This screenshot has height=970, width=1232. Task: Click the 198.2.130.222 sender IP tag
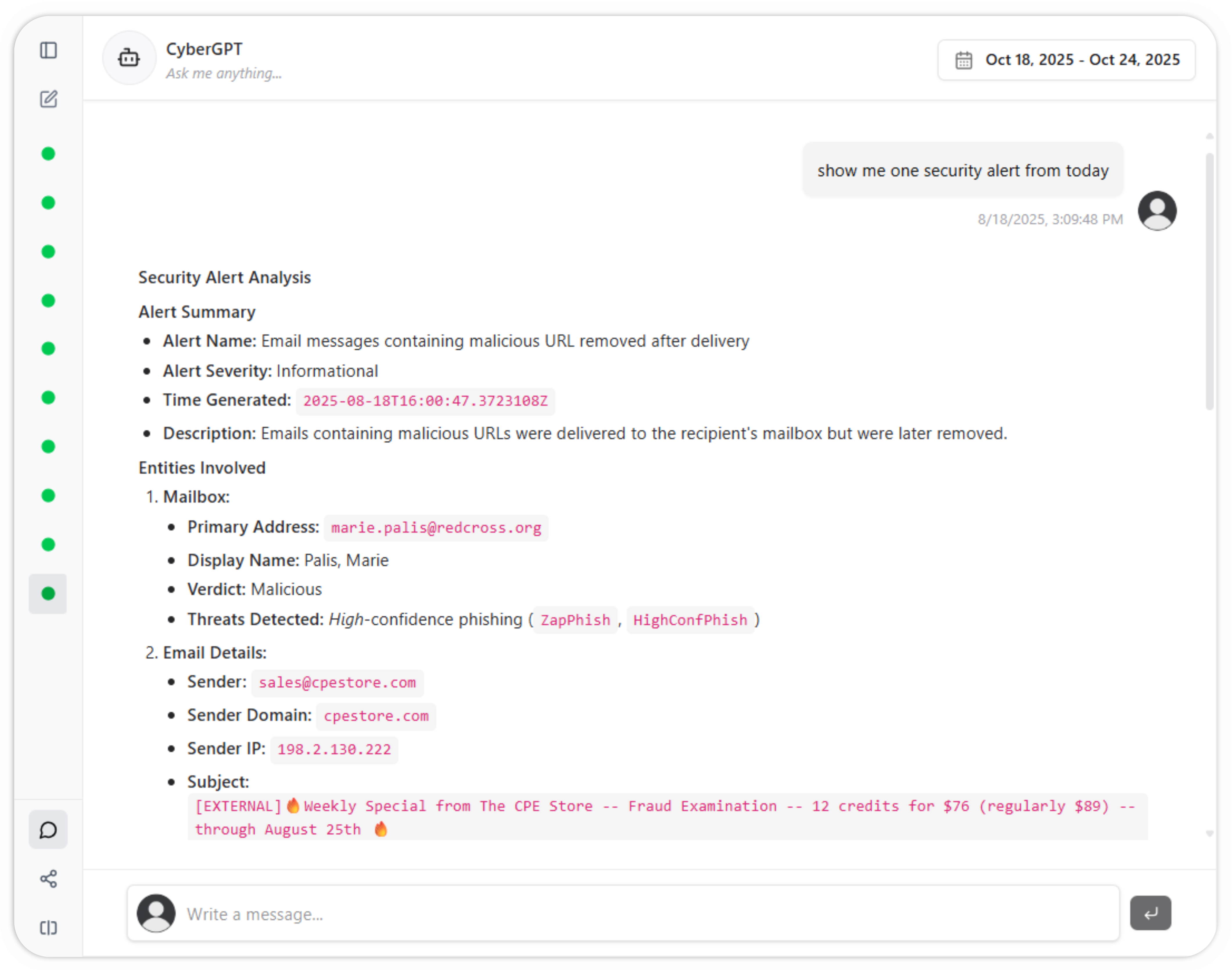point(334,750)
